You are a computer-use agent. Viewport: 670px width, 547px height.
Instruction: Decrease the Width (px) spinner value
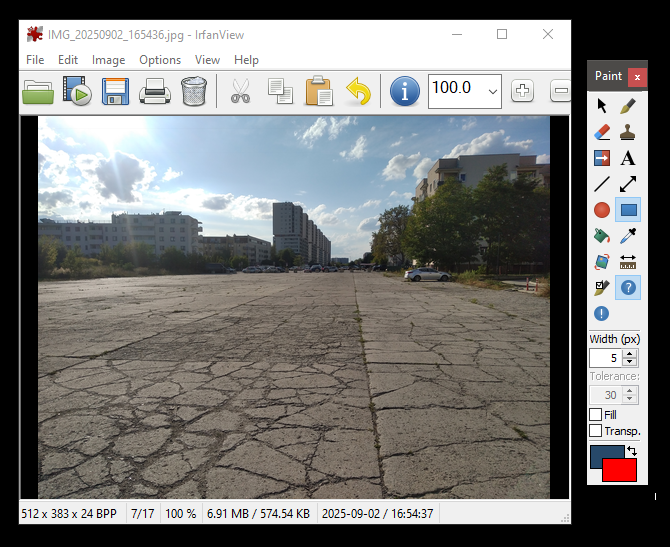(x=629, y=362)
